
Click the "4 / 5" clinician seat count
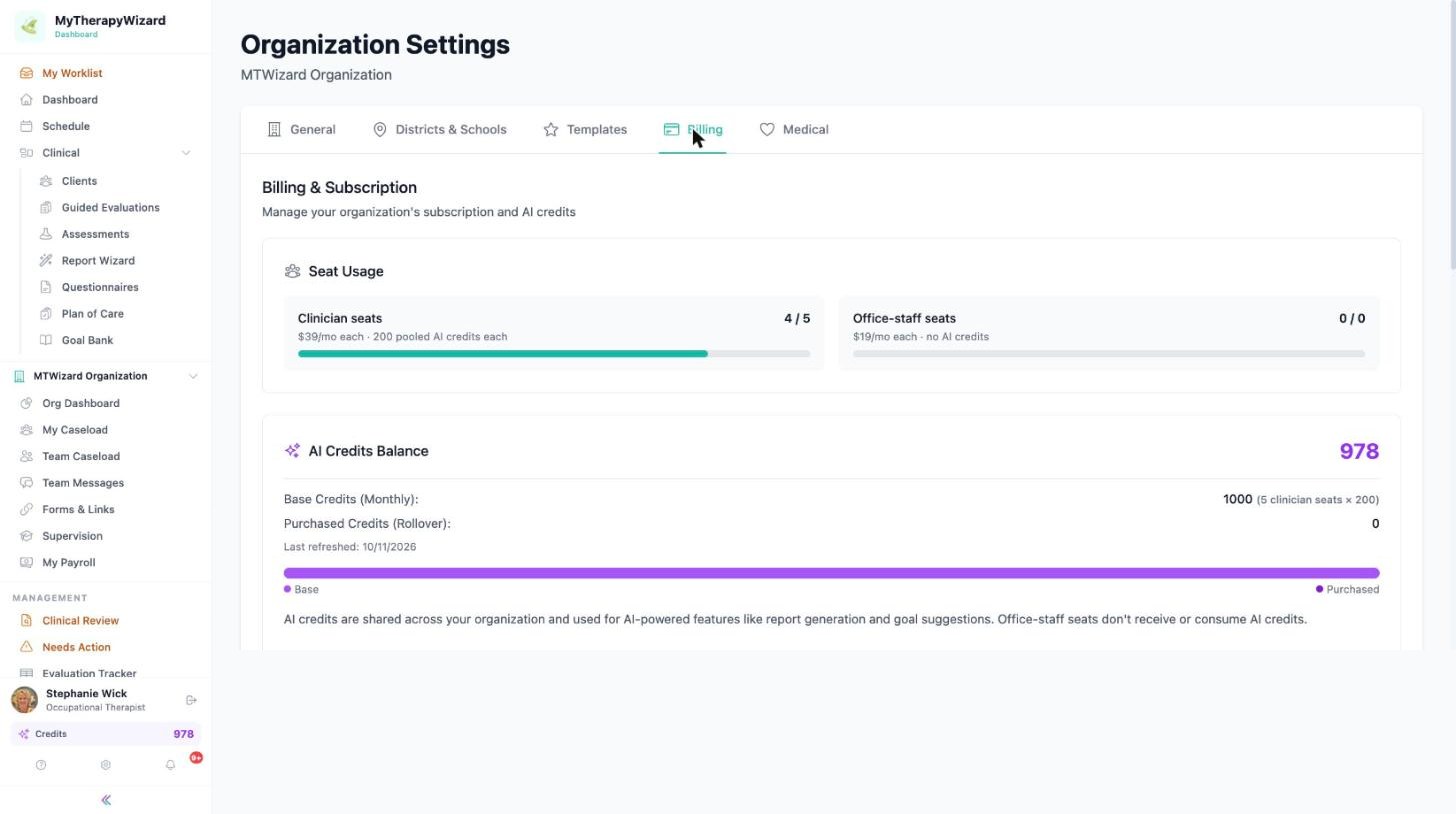[x=797, y=318]
